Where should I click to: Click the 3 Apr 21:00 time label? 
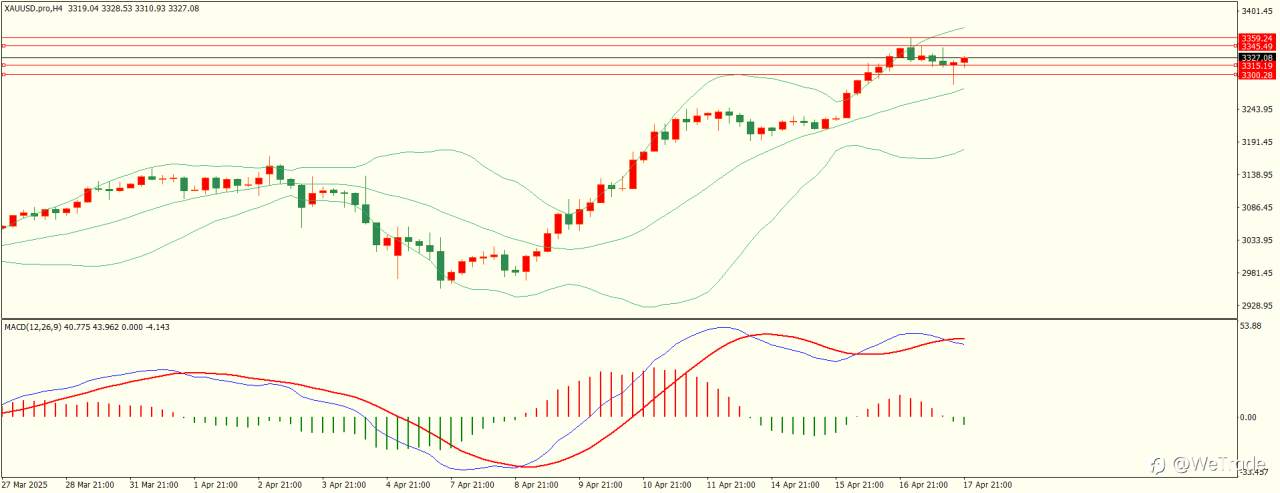point(343,485)
